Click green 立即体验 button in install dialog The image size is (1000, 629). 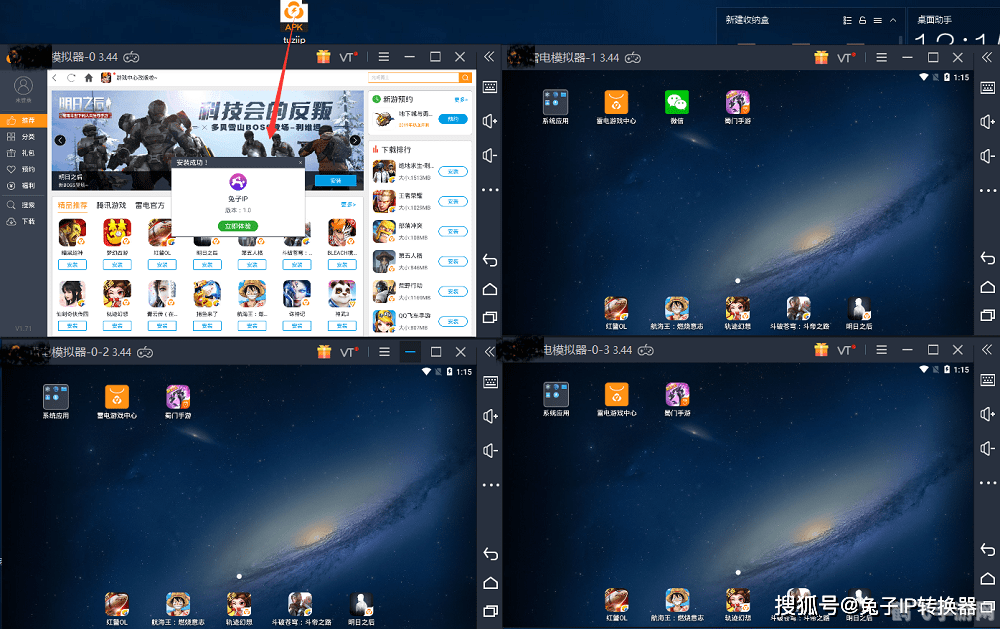click(237, 226)
